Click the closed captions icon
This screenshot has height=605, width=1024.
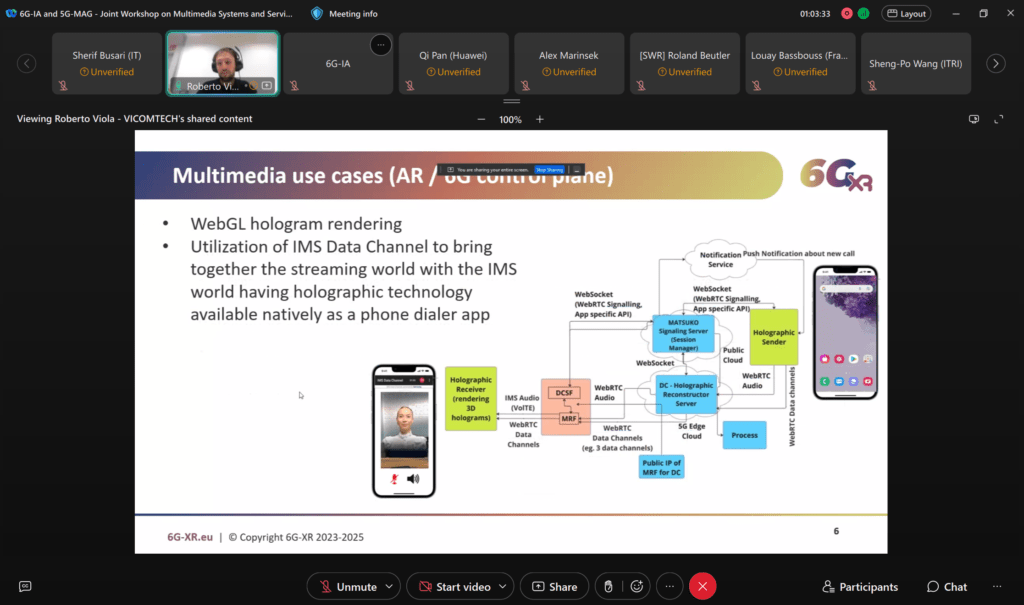tap(25, 587)
